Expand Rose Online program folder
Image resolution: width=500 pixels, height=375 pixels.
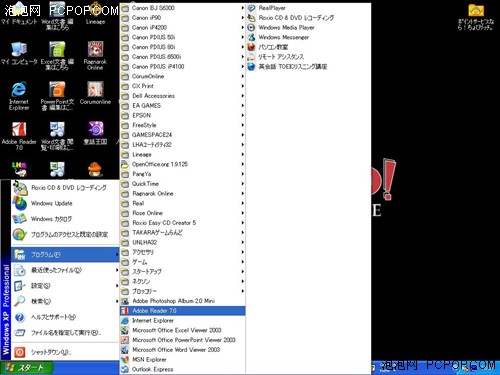pos(183,213)
